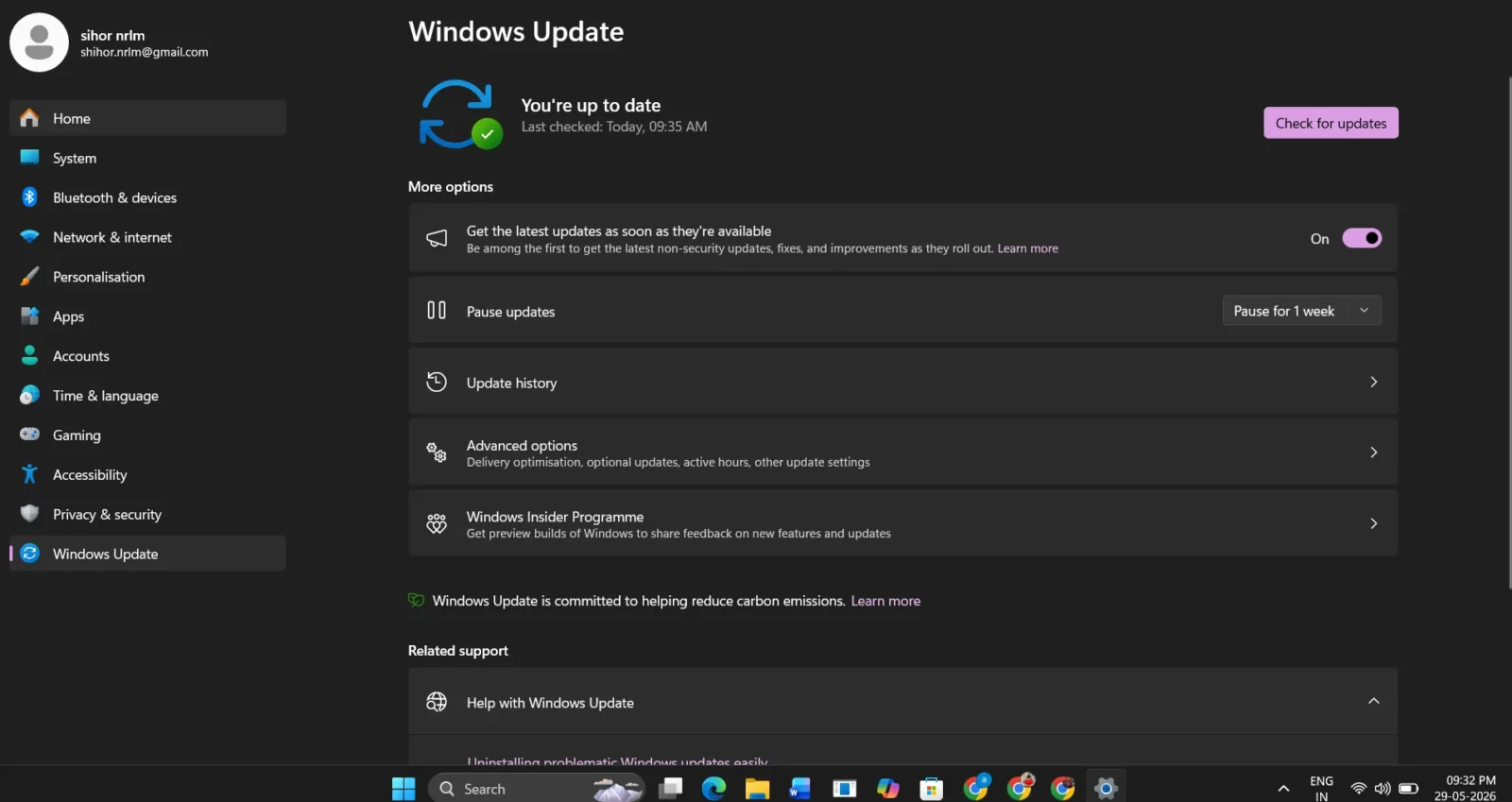Click Learn more about carbon emissions link
Viewport: 1512px width, 802px height.
(x=885, y=601)
